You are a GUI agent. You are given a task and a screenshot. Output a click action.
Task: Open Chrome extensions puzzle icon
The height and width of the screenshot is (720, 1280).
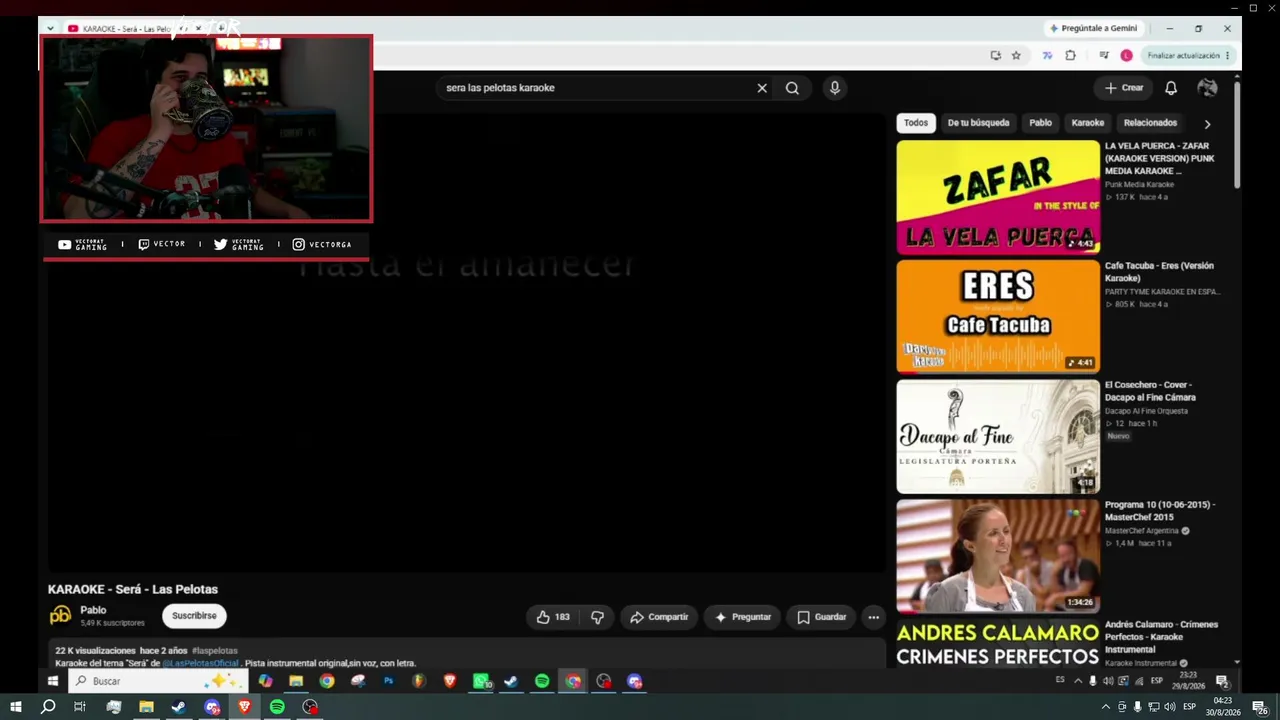click(x=1070, y=56)
